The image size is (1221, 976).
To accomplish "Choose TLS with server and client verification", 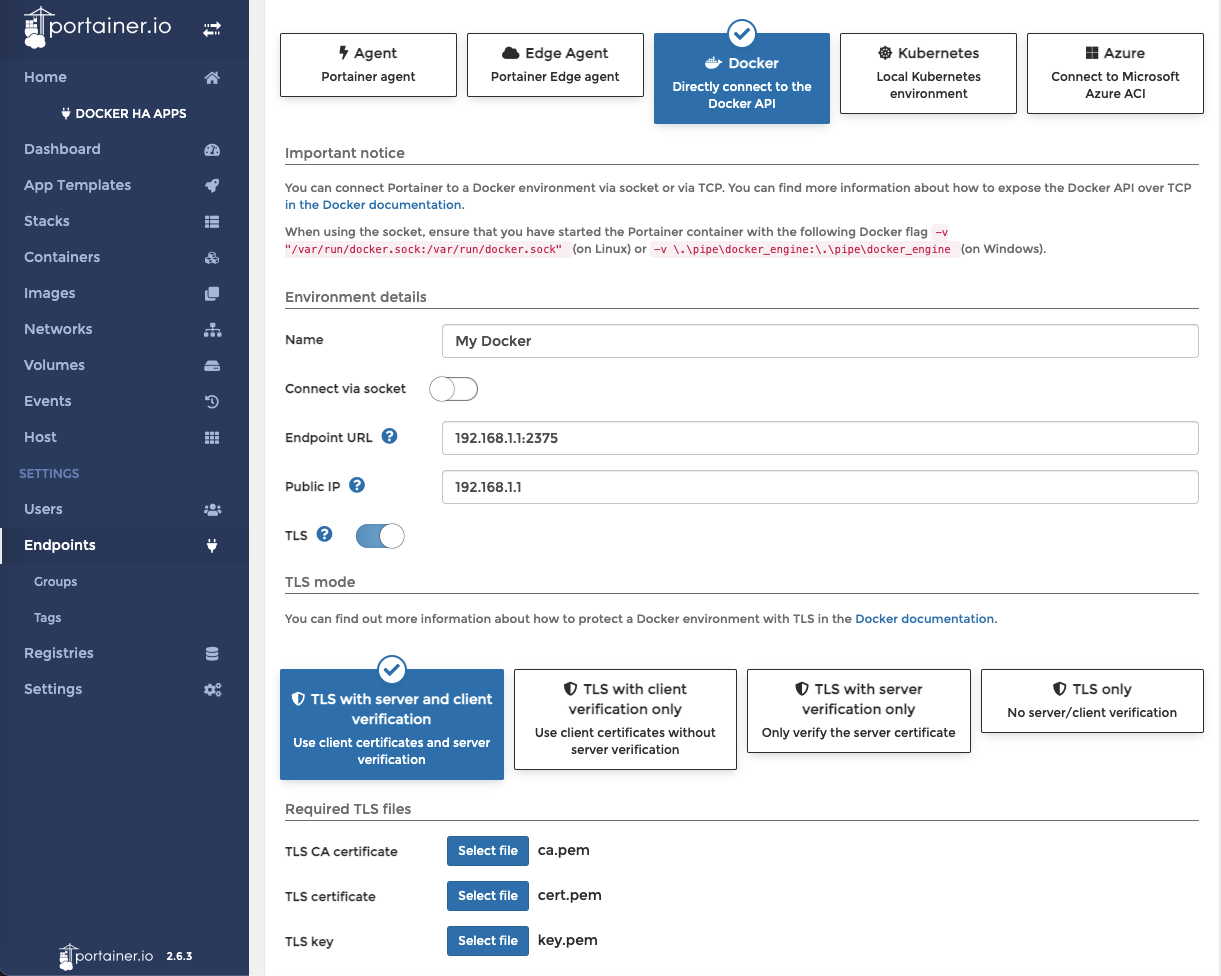I will click(392, 725).
